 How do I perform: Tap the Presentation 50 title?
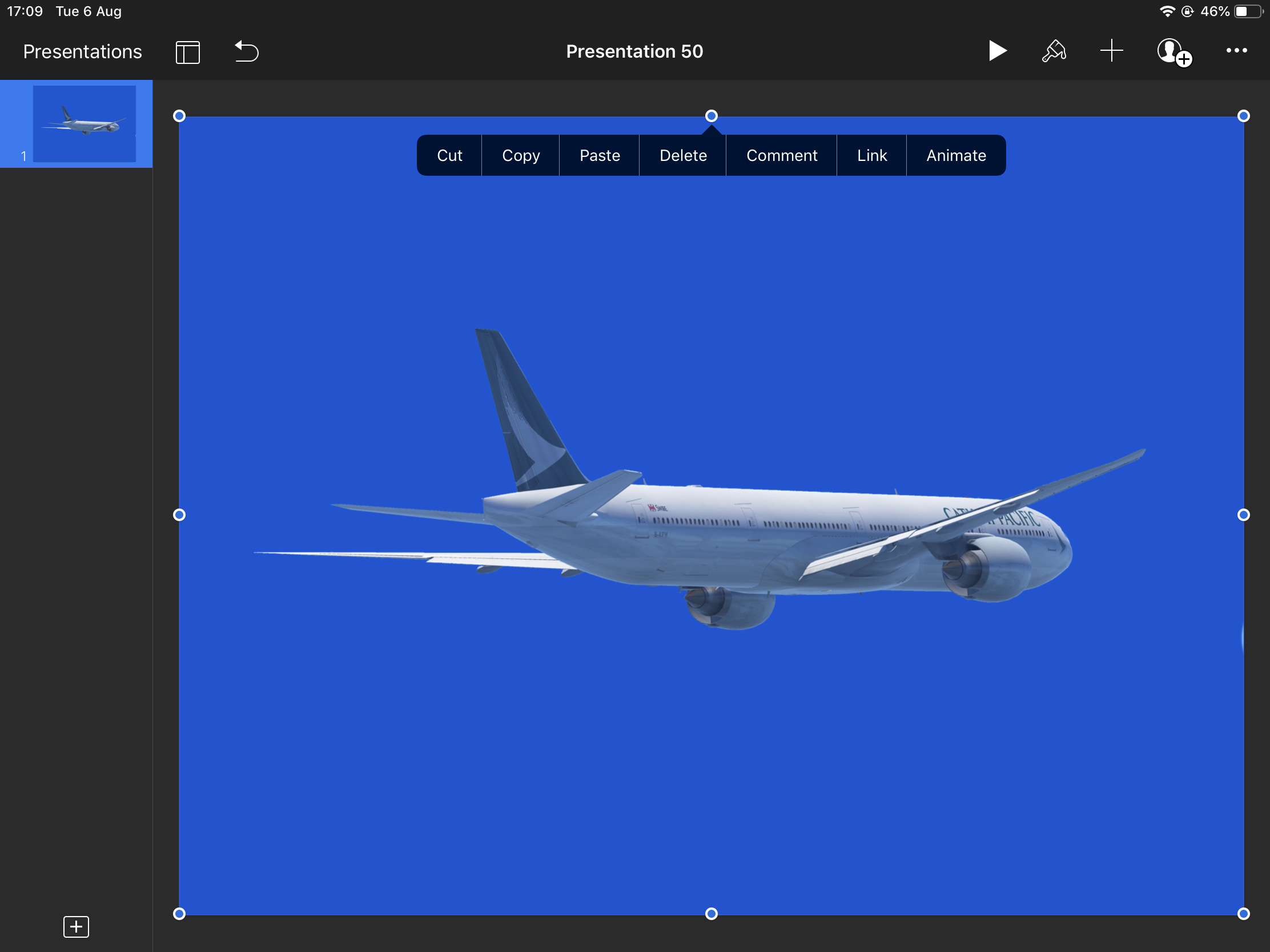click(634, 51)
